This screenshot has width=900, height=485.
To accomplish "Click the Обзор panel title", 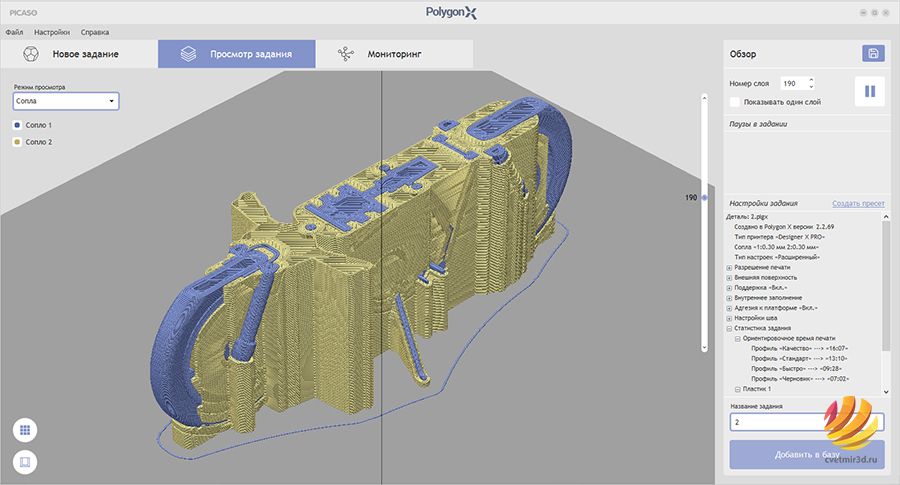I will pyautogui.click(x=743, y=54).
